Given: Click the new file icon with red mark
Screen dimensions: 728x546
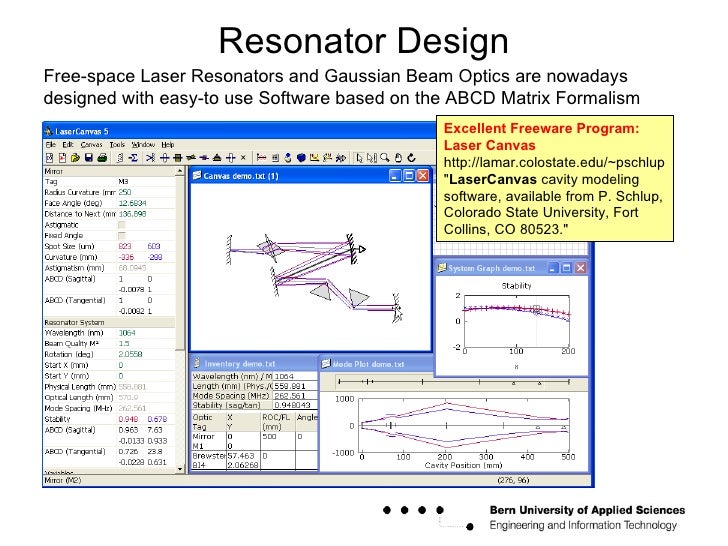Looking at the screenshot, I should click(x=62, y=158).
